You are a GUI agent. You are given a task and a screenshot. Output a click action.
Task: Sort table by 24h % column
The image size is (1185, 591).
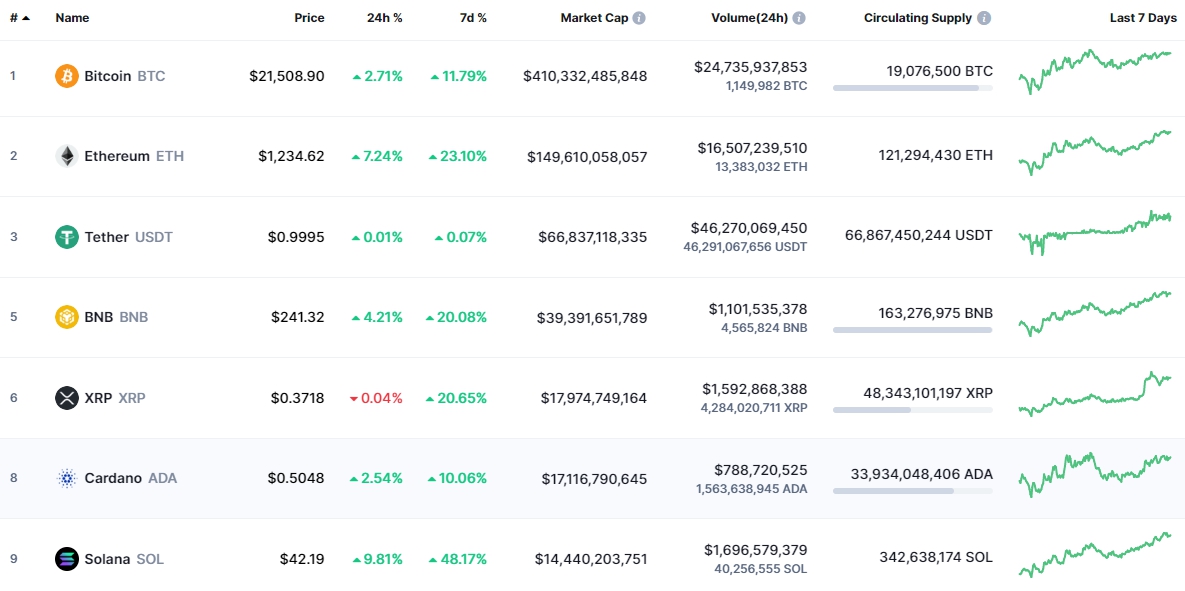pyautogui.click(x=385, y=18)
